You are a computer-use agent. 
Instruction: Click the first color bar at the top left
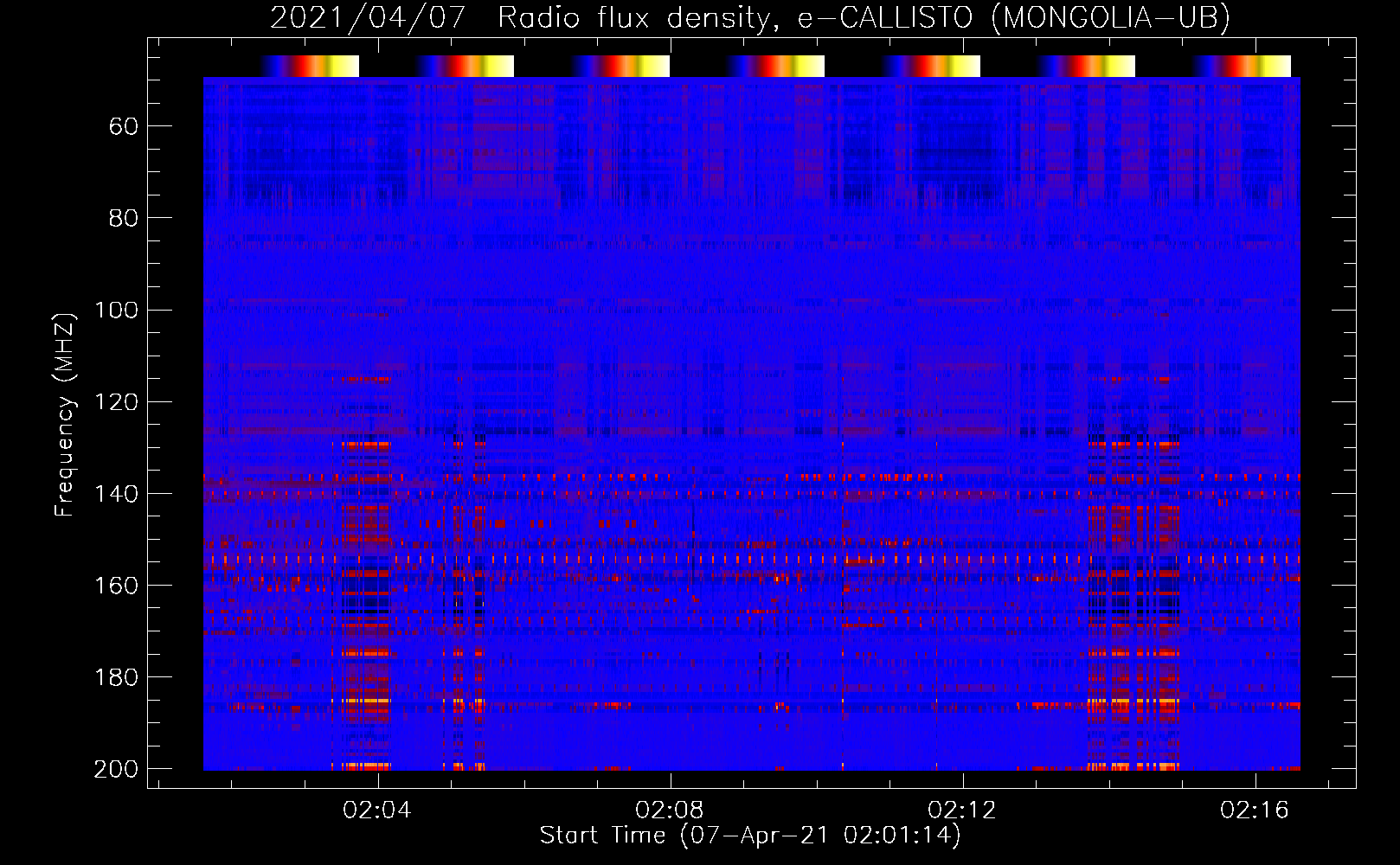[310, 66]
